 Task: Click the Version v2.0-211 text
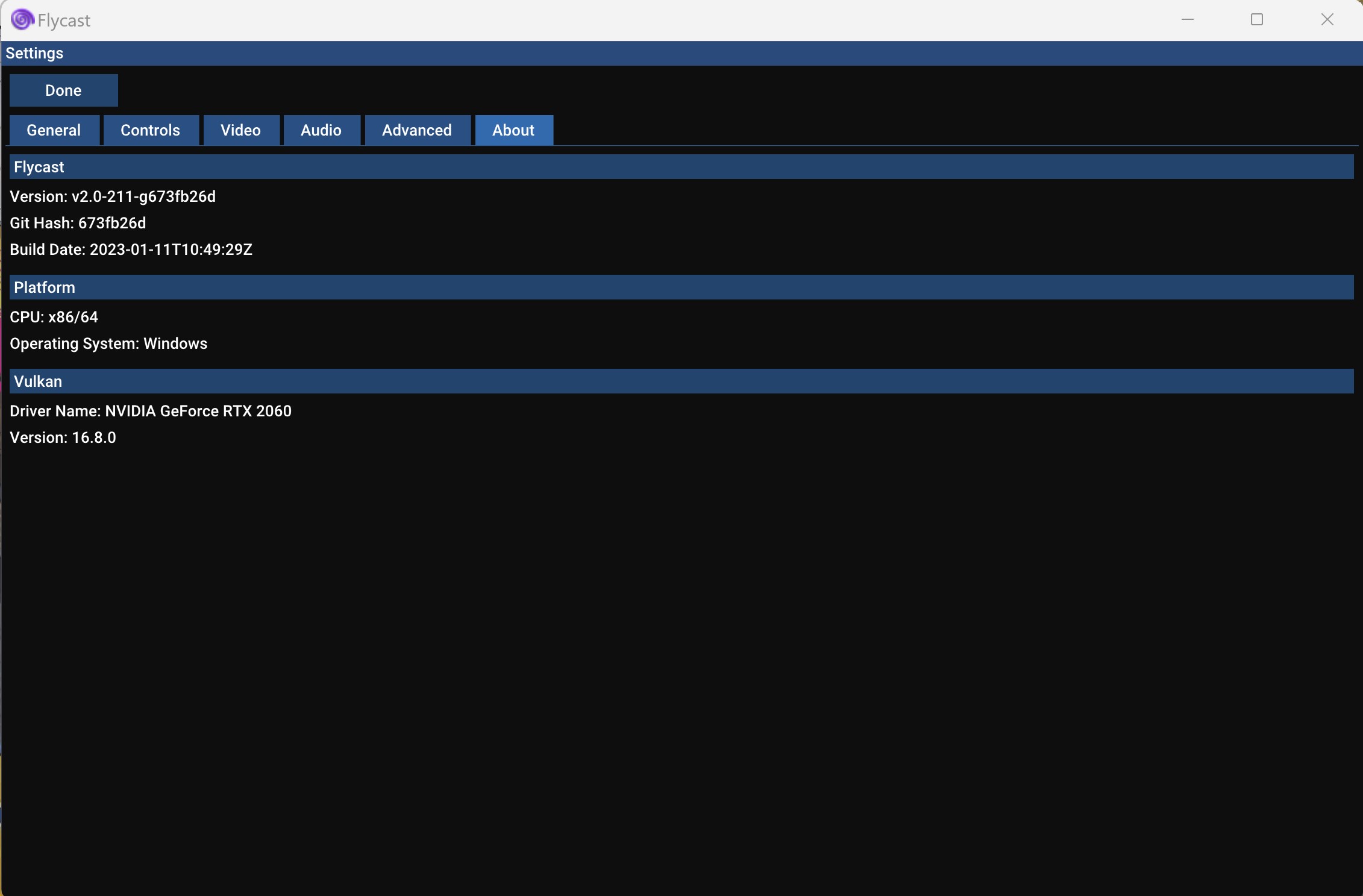(113, 196)
